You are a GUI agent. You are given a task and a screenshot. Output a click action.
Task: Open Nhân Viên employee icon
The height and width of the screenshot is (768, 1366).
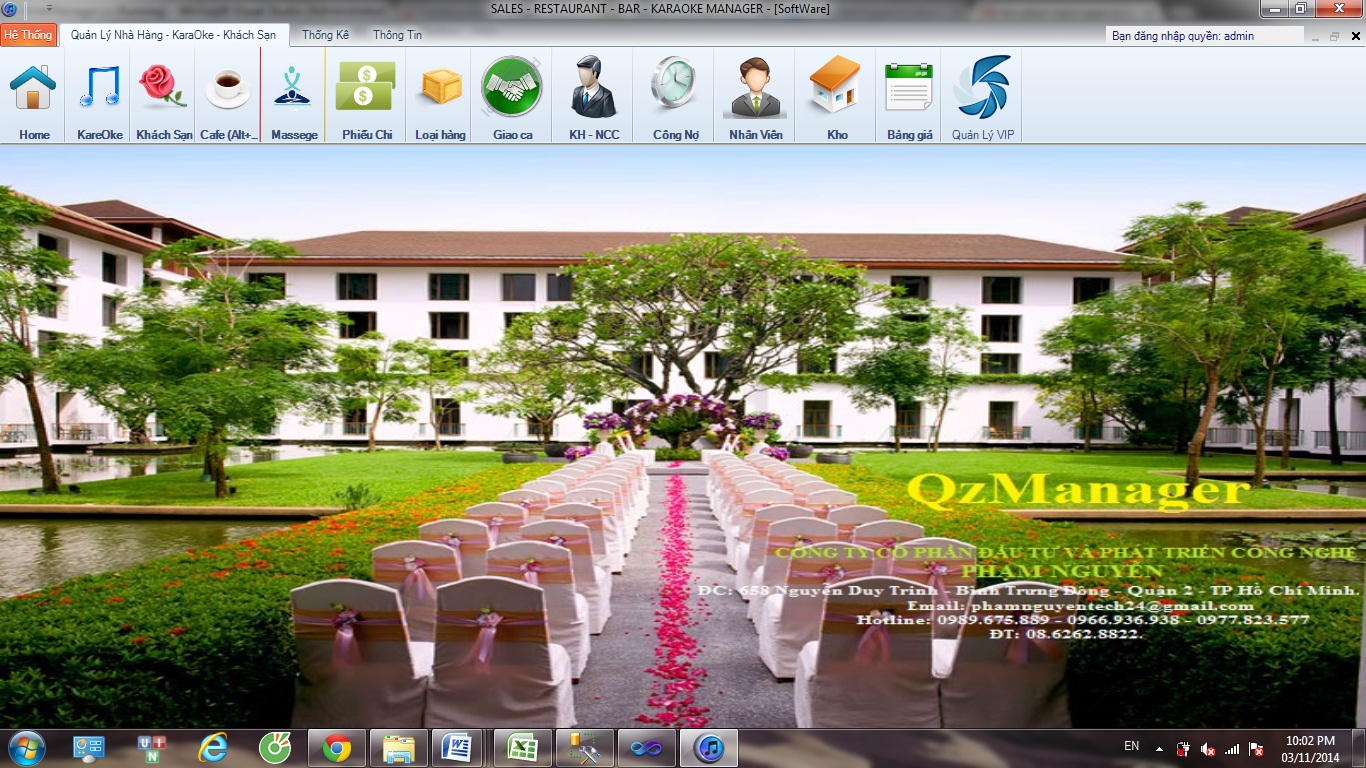756,97
